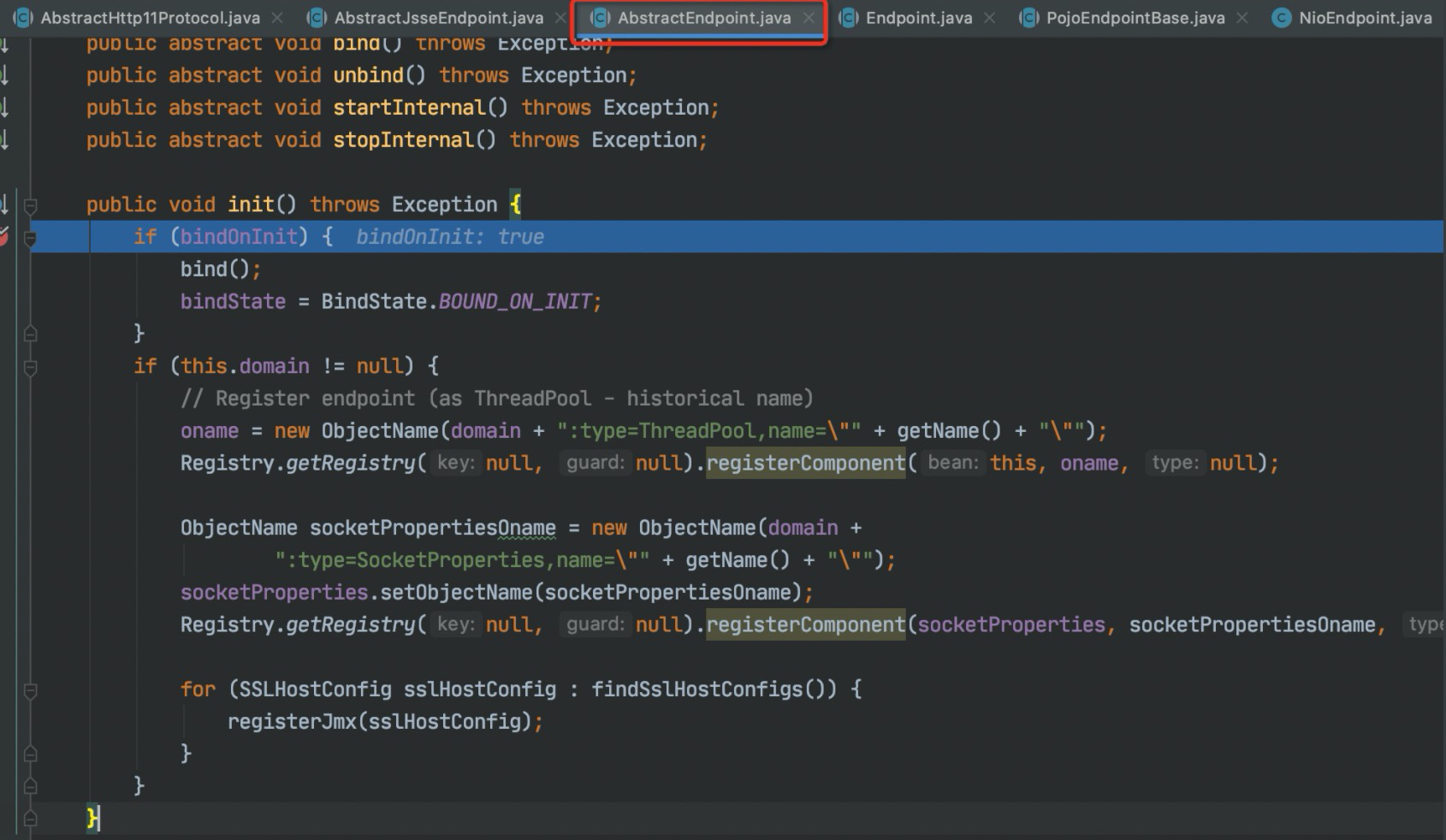Switch to AbstractJsseEndpoint.java tab
The image size is (1446, 840).
(439, 17)
